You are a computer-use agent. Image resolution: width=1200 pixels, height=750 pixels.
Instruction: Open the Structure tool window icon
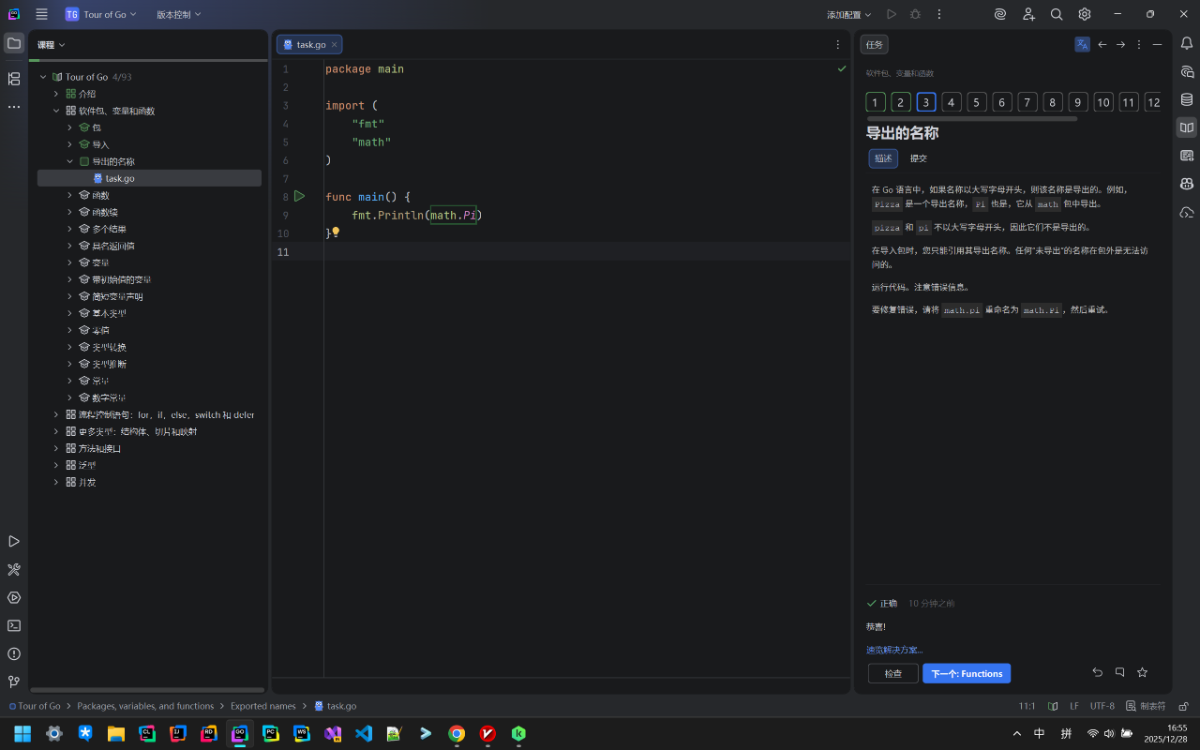[x=14, y=79]
